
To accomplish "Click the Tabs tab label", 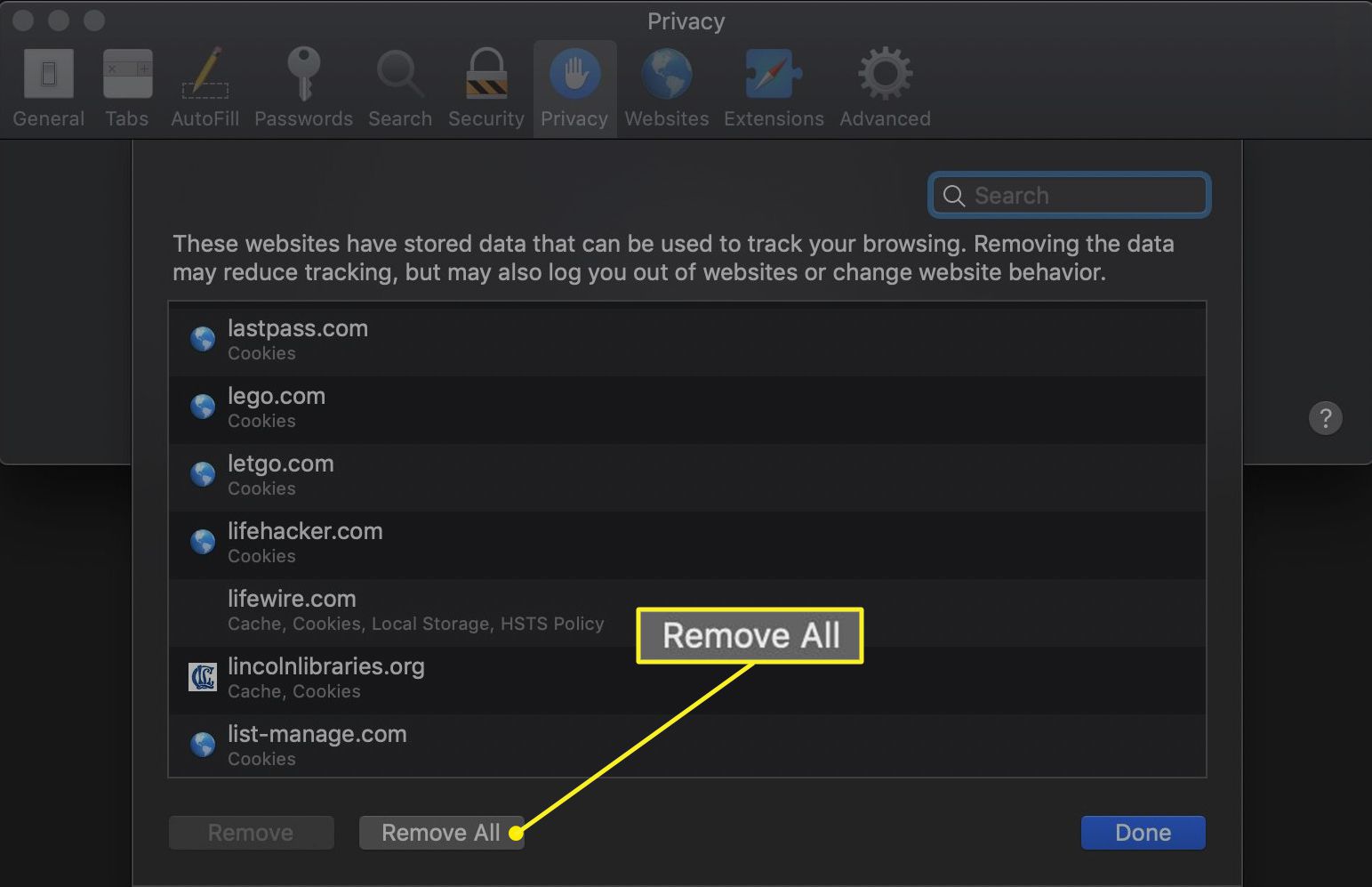I will (127, 118).
